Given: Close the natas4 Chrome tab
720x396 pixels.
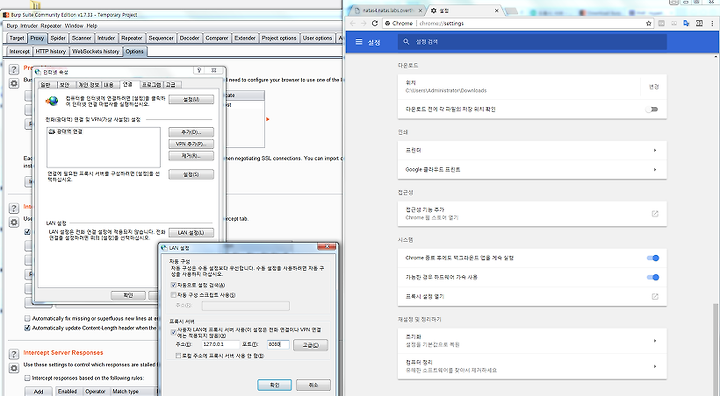Looking at the screenshot, I should [420, 10].
